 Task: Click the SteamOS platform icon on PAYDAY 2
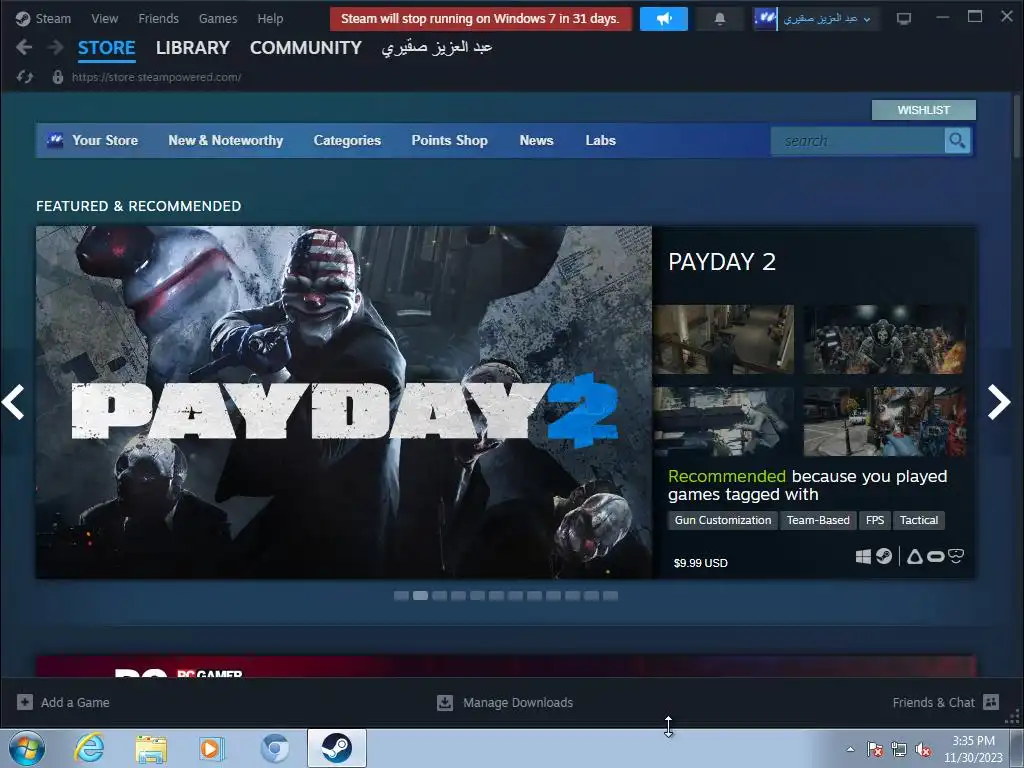point(884,556)
